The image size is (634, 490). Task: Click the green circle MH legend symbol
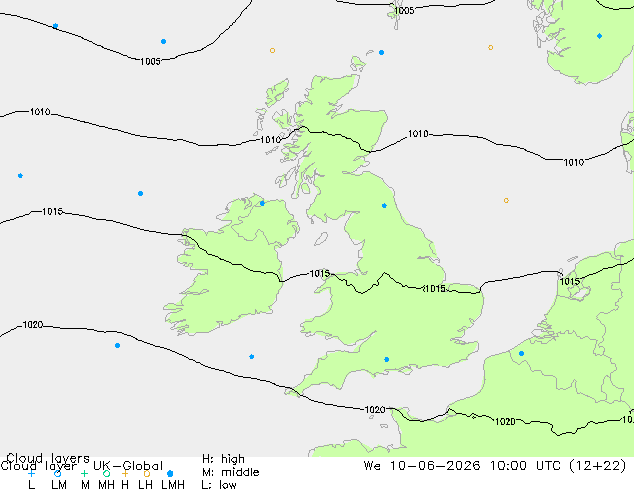coord(106,473)
